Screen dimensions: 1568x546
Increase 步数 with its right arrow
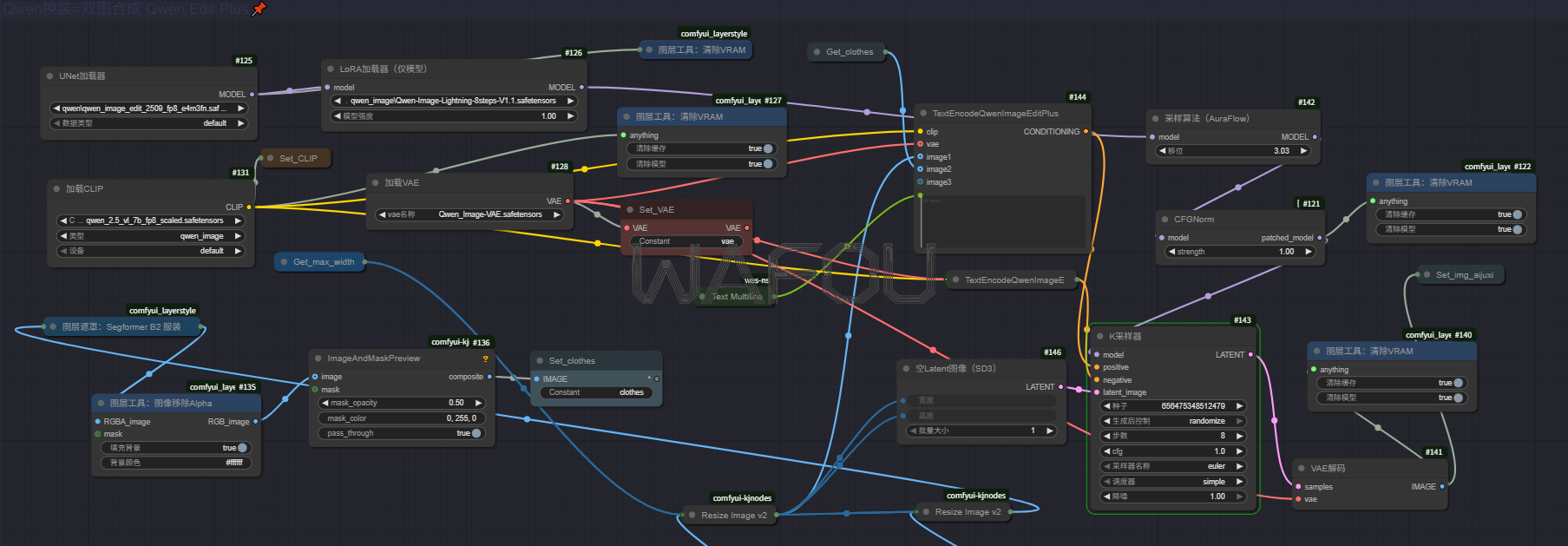click(x=1239, y=436)
